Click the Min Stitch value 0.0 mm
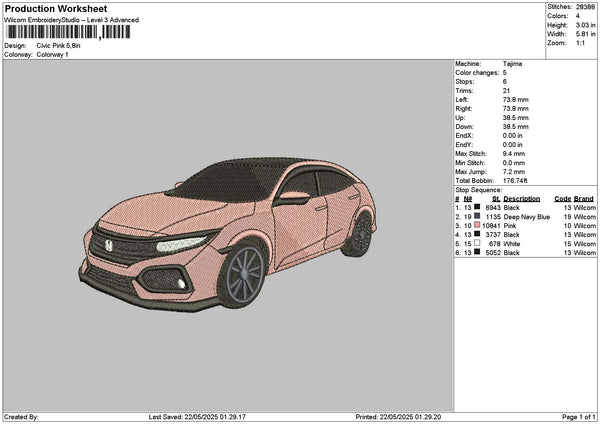 tap(514, 163)
